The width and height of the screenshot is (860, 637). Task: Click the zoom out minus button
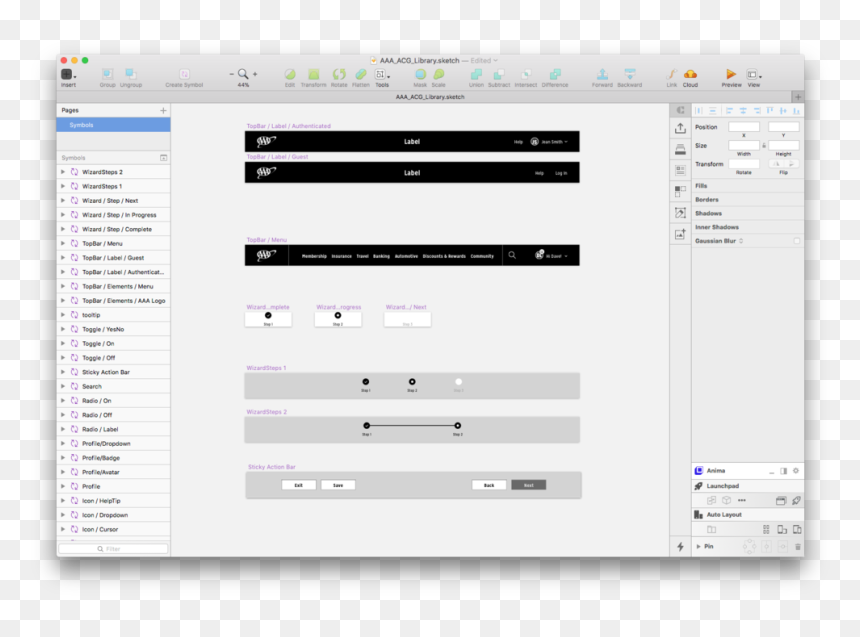[231, 74]
